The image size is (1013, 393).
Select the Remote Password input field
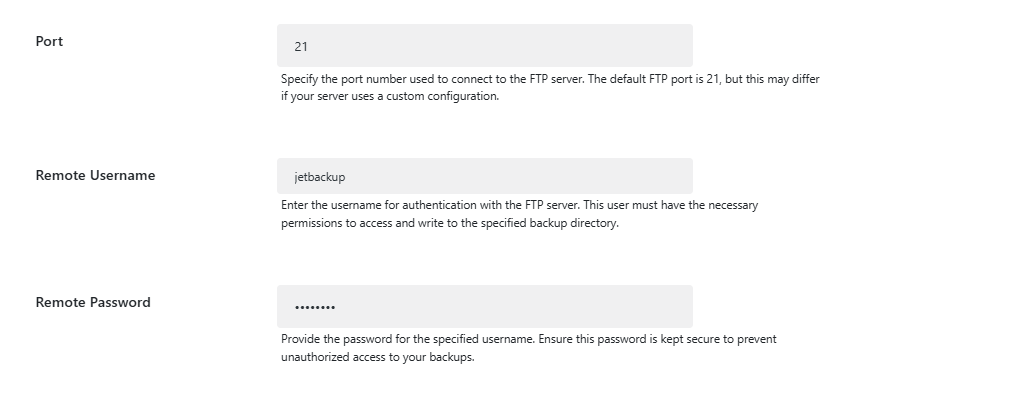click(x=485, y=306)
